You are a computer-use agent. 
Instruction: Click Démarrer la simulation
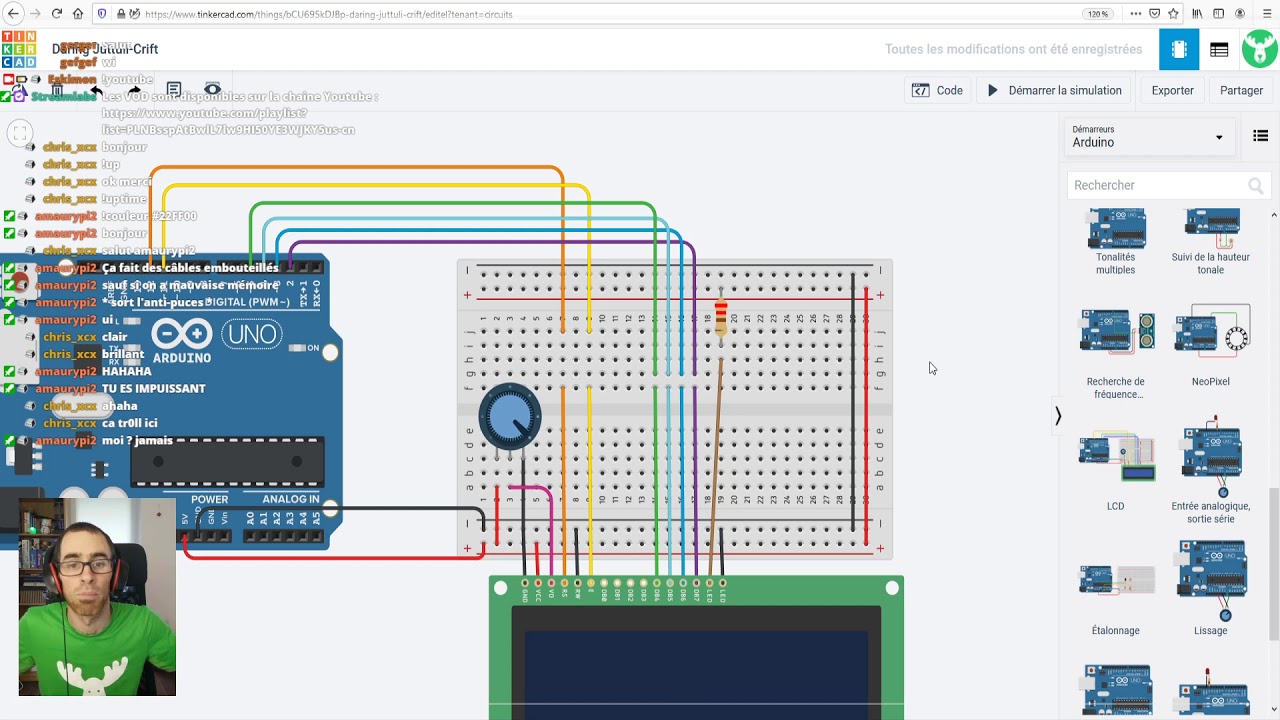tap(1054, 90)
